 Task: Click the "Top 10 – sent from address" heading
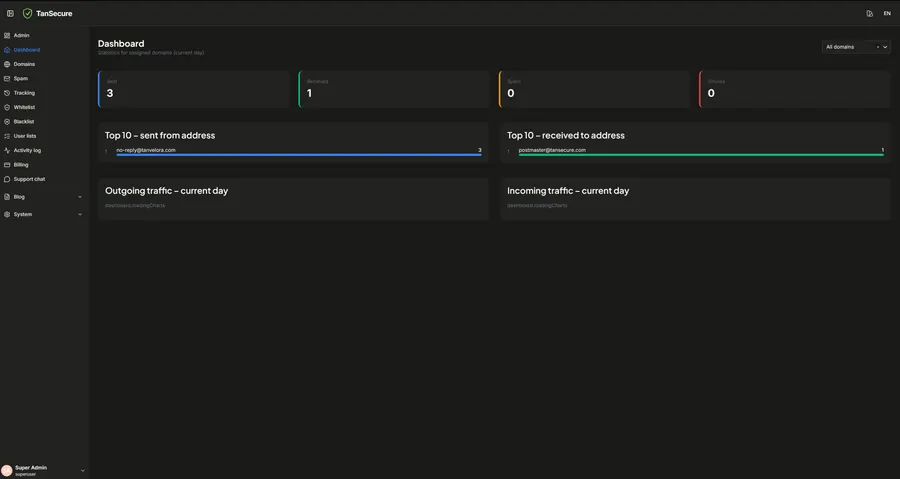pyautogui.click(x=160, y=135)
